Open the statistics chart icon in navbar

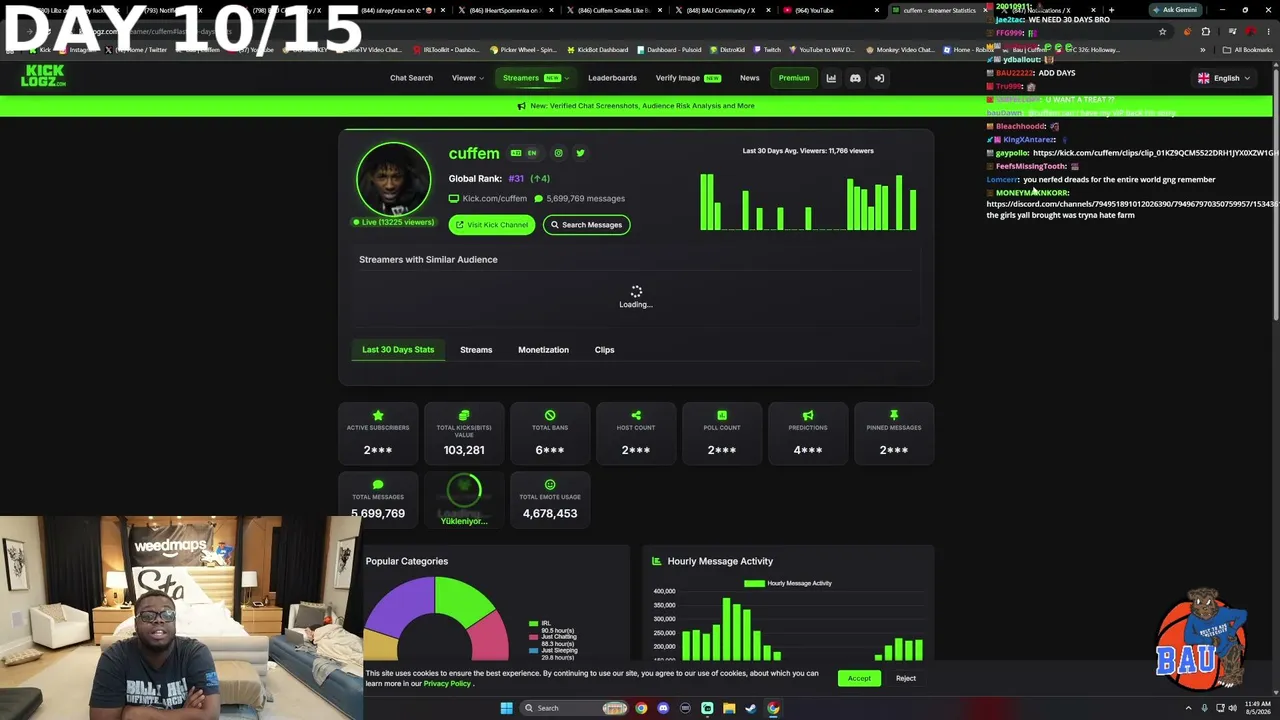(831, 78)
